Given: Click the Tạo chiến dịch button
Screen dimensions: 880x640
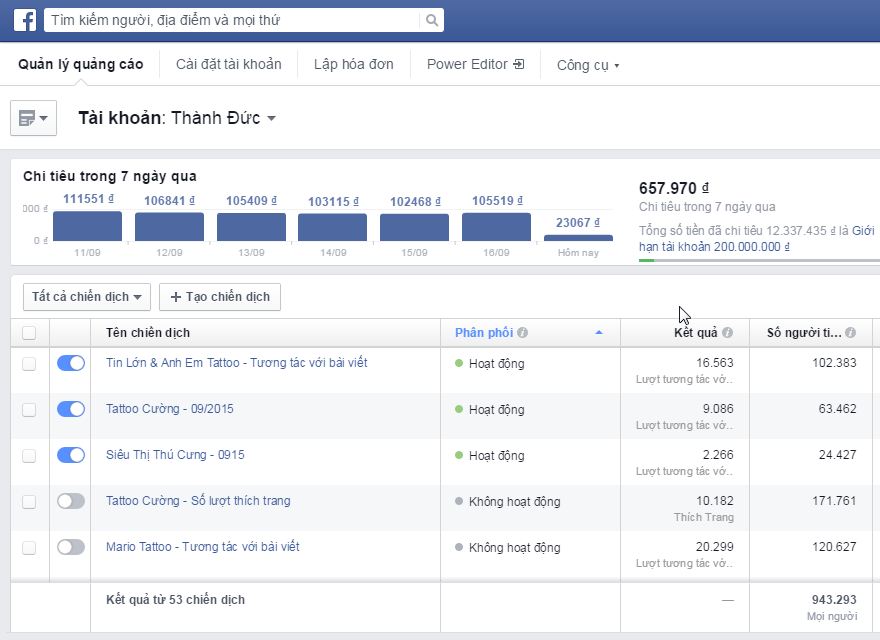Looking at the screenshot, I should click(x=220, y=297).
